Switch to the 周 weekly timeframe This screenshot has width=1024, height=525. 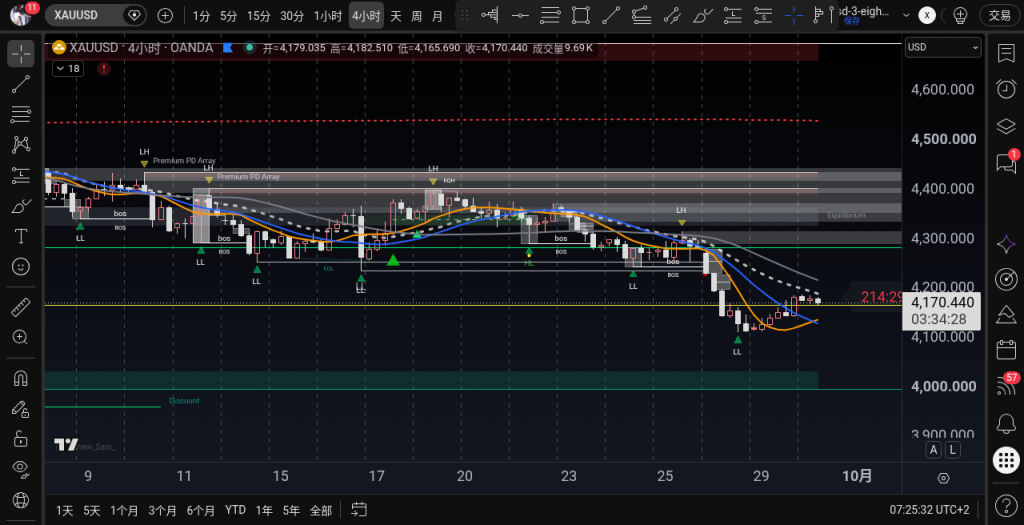(417, 16)
